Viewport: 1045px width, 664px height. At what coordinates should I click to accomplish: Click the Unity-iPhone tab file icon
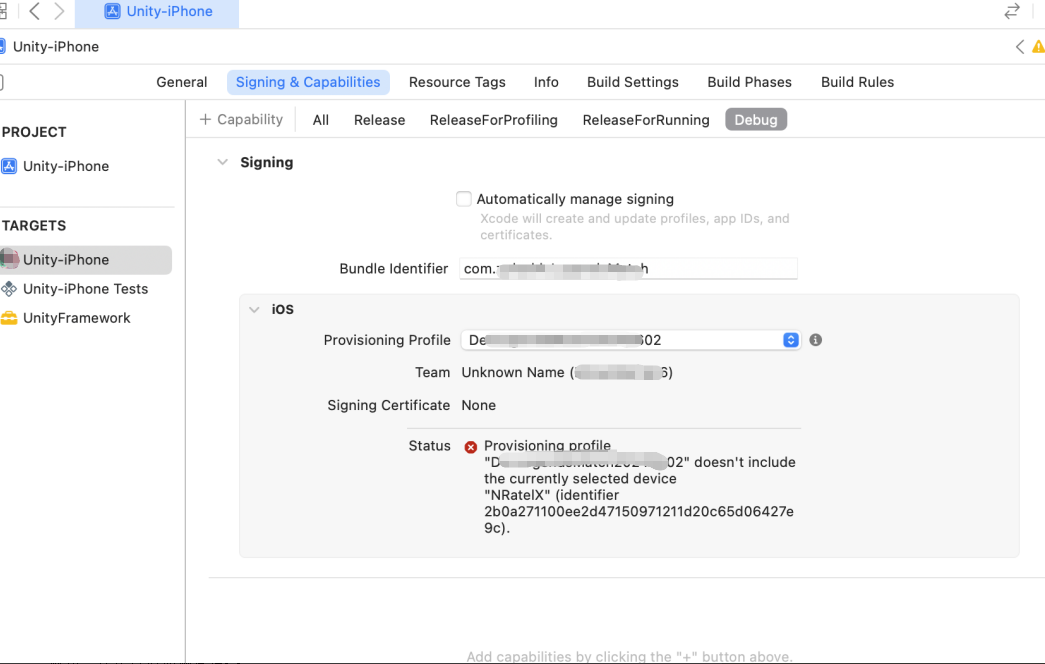[113, 11]
